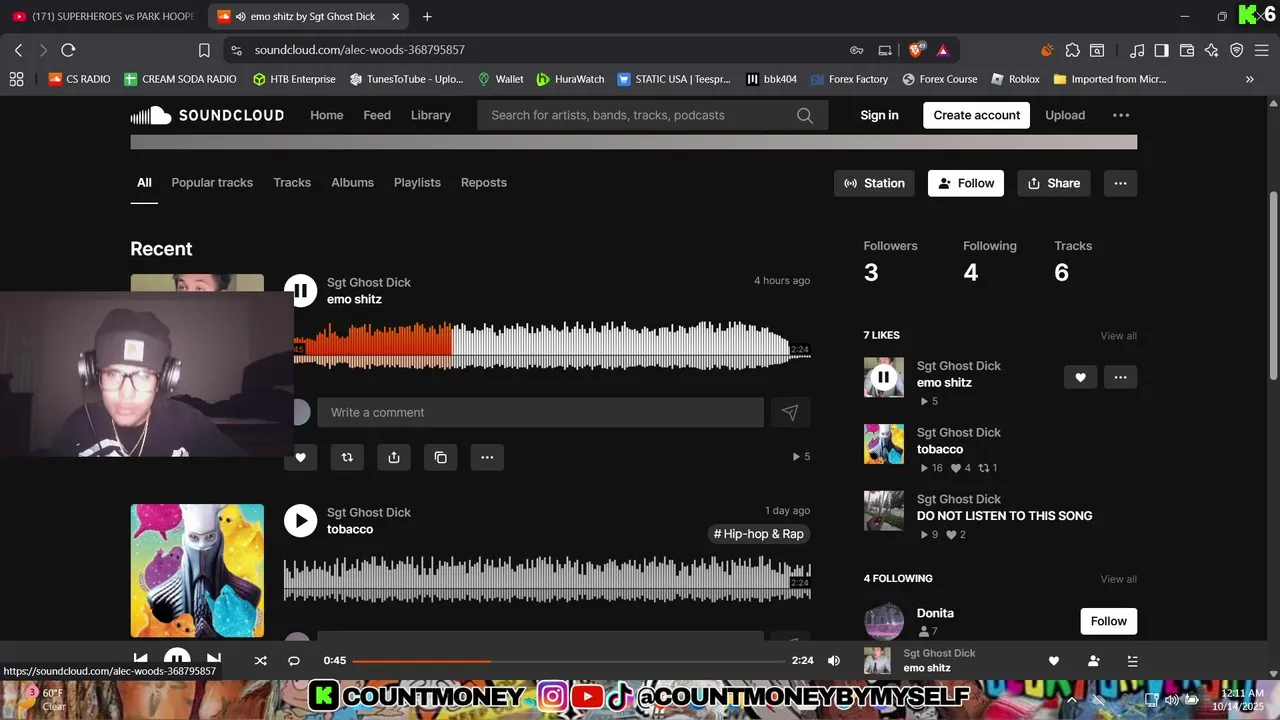Click the Upload link
This screenshot has height=720, width=1280.
tap(1065, 115)
